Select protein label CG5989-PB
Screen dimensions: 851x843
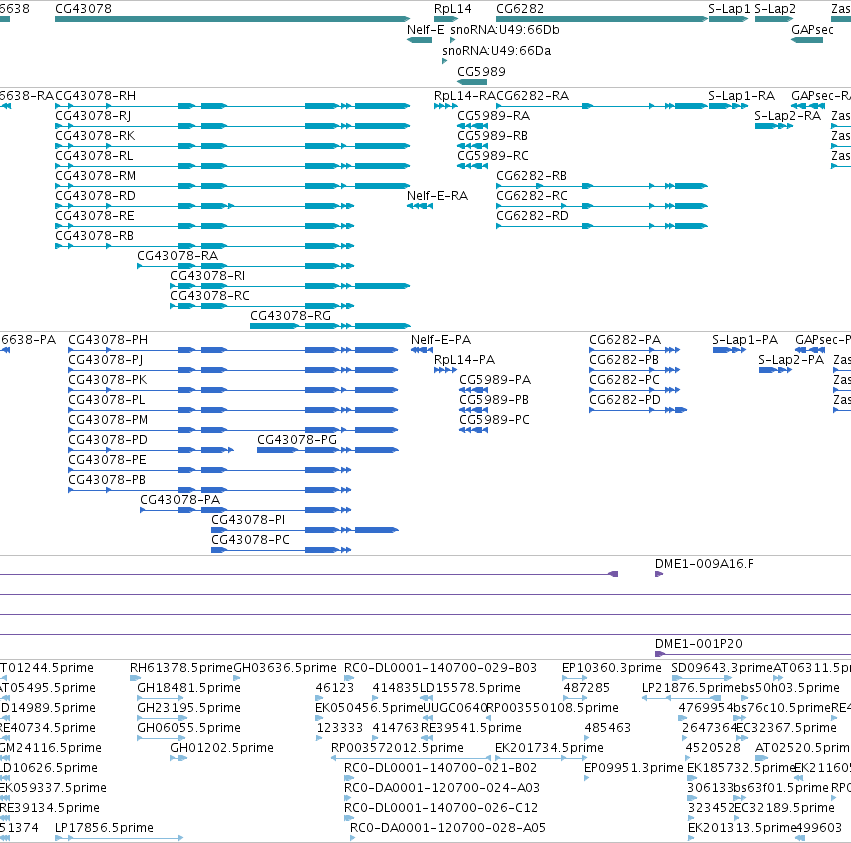pos(494,400)
